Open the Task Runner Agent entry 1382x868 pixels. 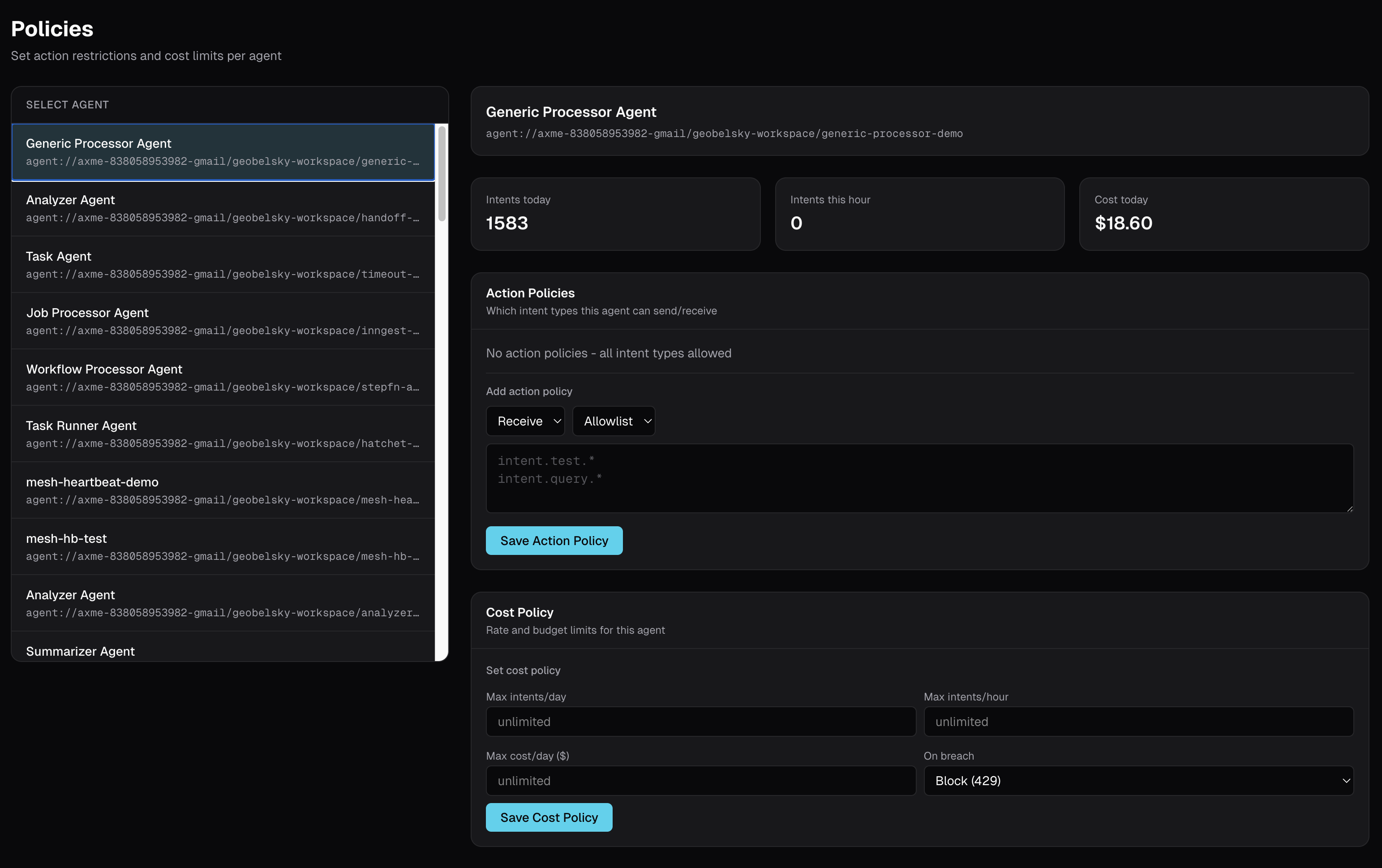point(223,434)
